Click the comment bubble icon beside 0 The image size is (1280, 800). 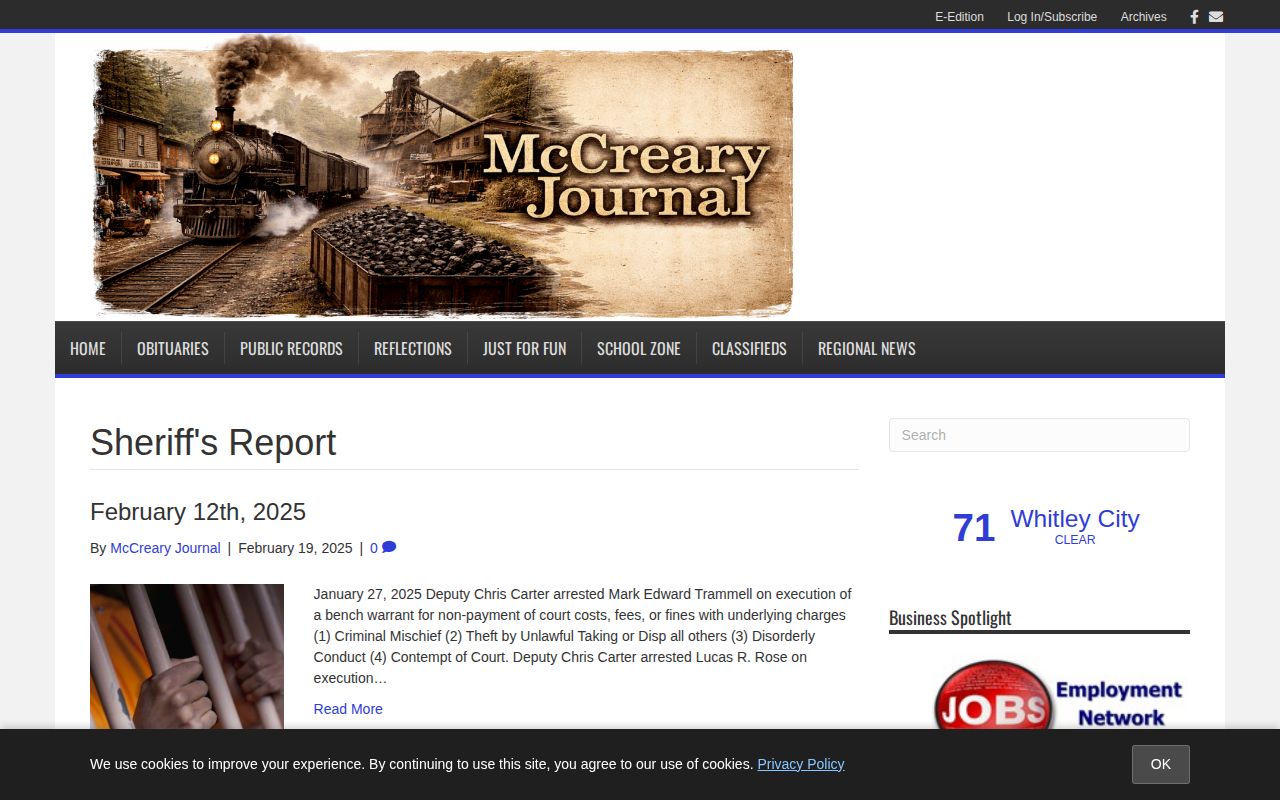tap(389, 548)
